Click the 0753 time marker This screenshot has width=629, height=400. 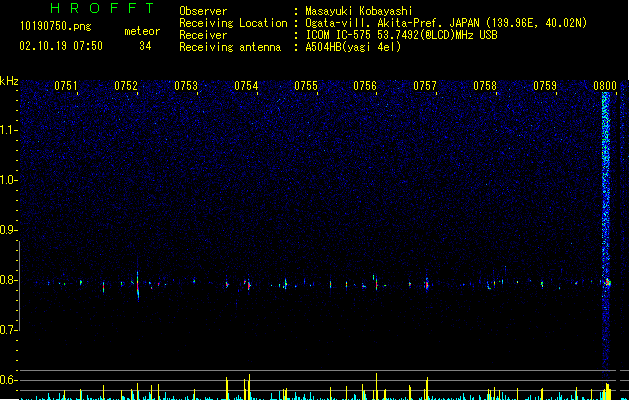point(186,86)
